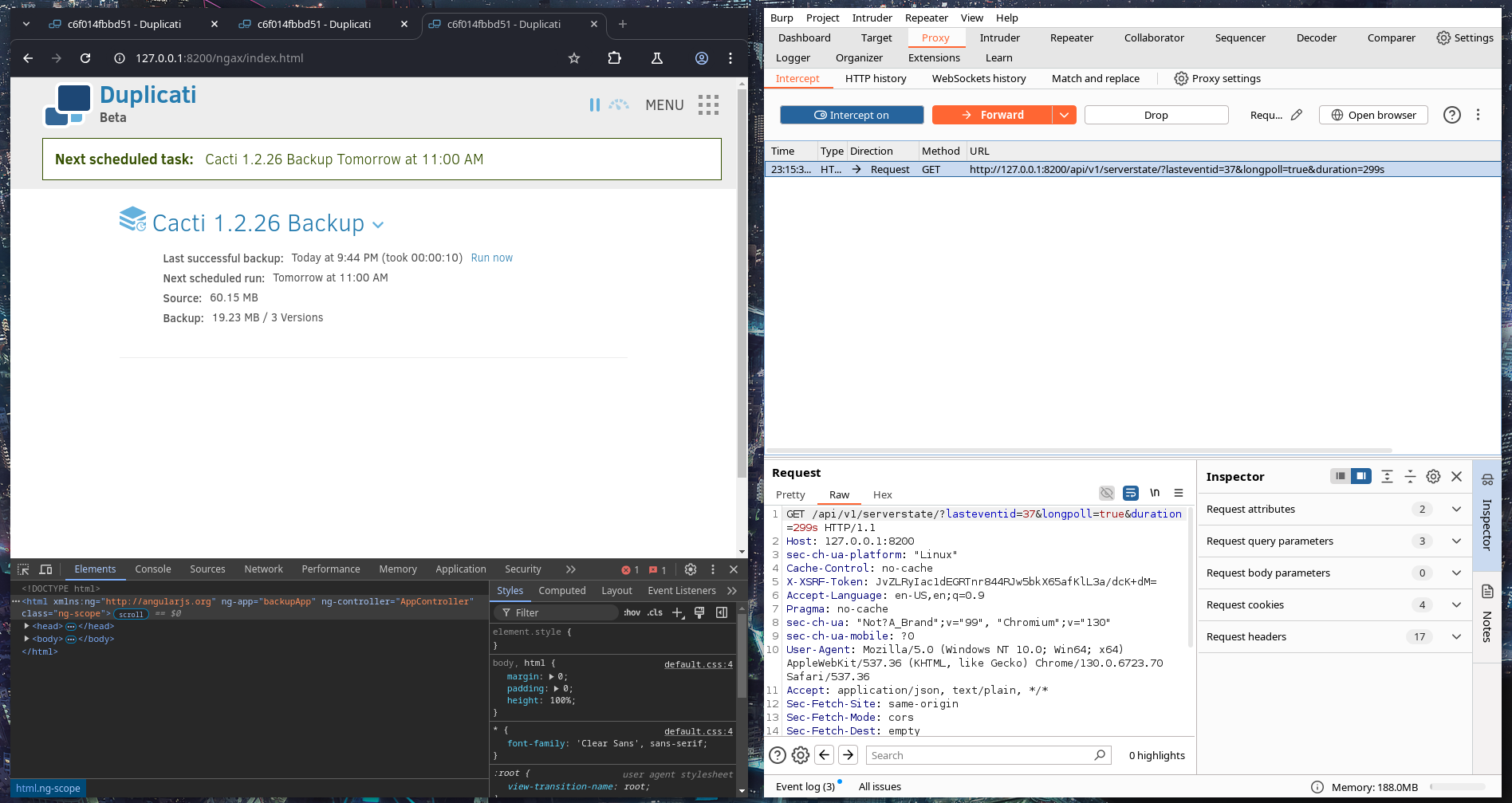The image size is (1512, 803).
Task: Expand all Inspector sections icon
Action: (x=1387, y=476)
